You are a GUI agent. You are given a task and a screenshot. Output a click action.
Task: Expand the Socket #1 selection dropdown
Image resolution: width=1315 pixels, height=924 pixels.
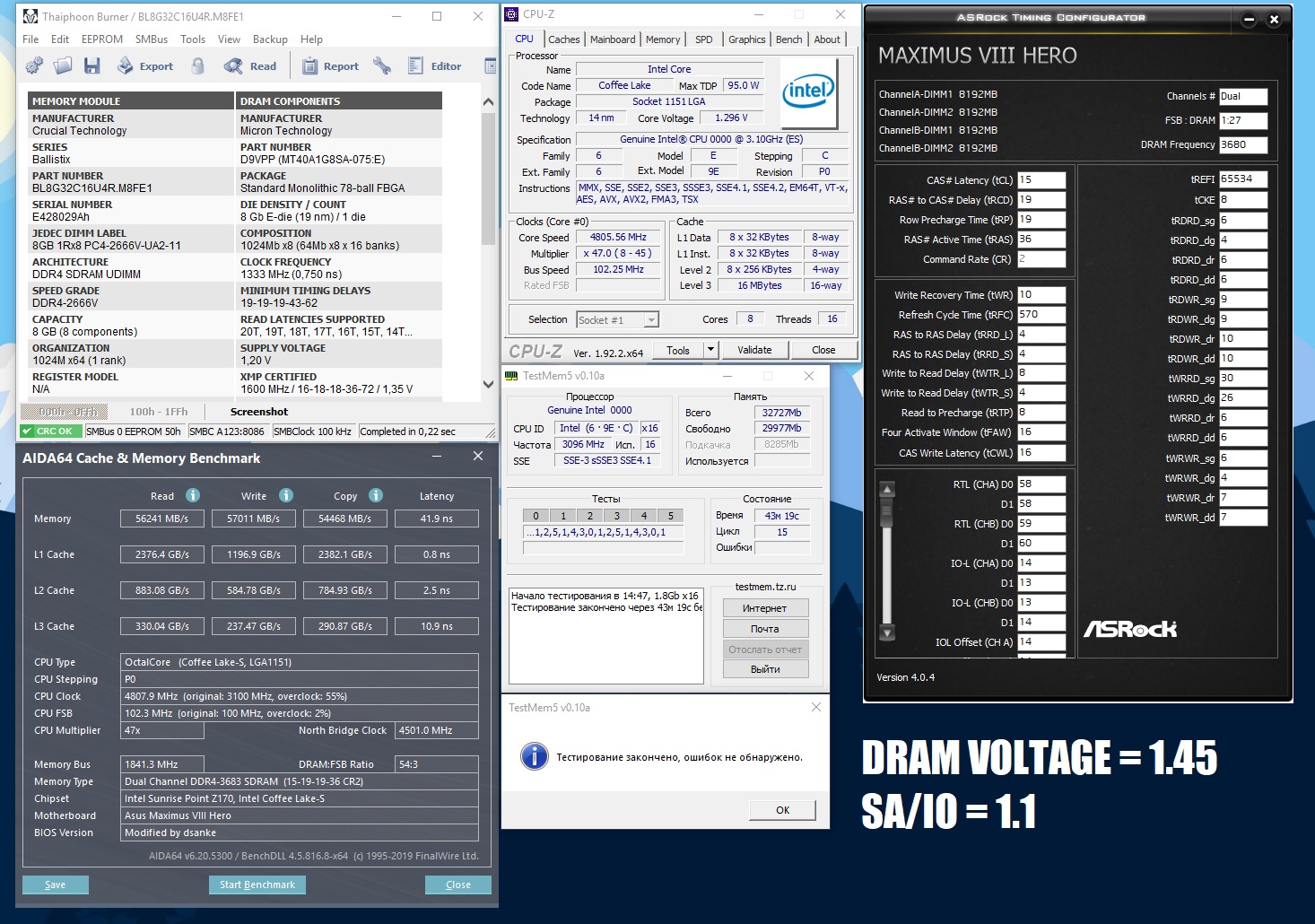[x=651, y=319]
